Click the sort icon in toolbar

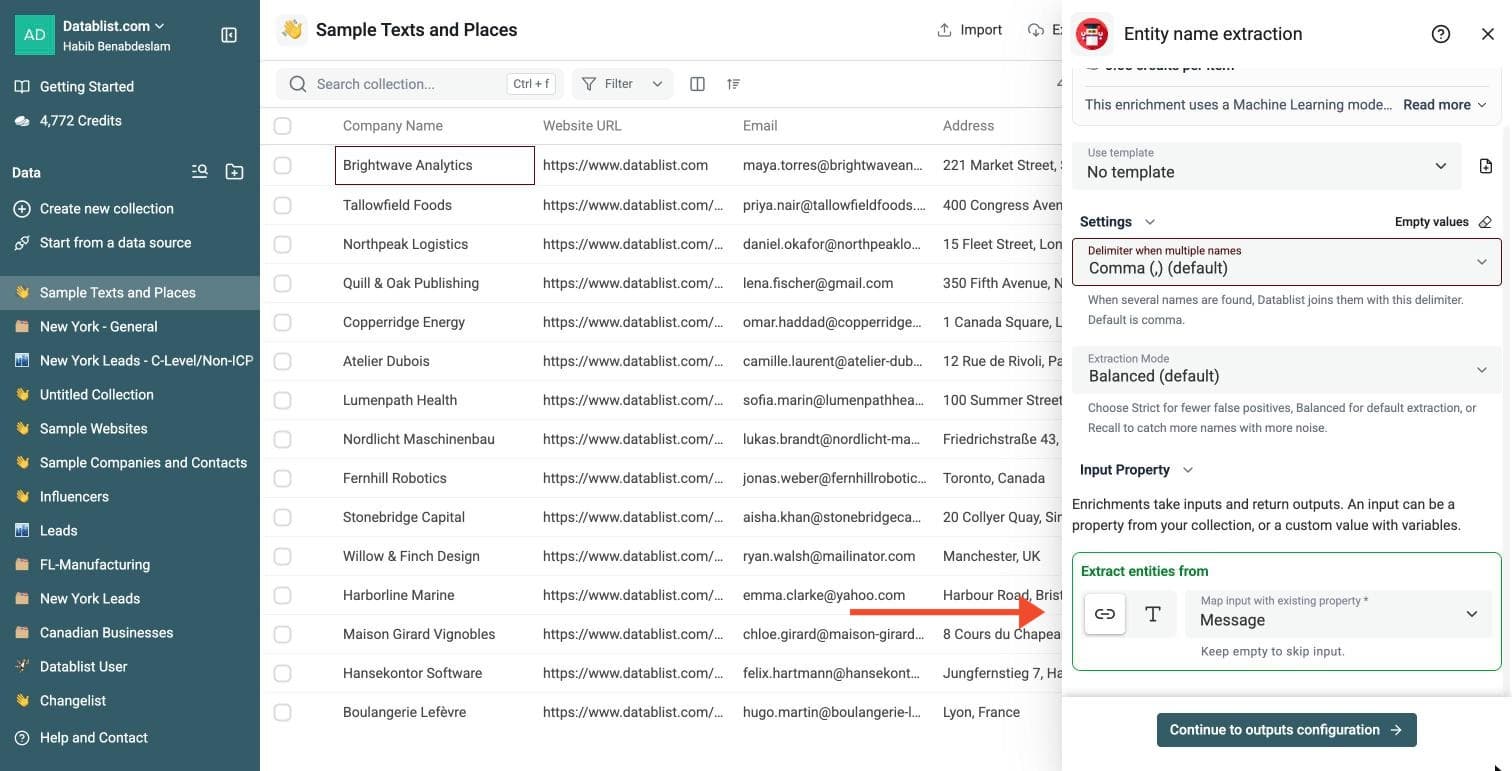tap(734, 84)
